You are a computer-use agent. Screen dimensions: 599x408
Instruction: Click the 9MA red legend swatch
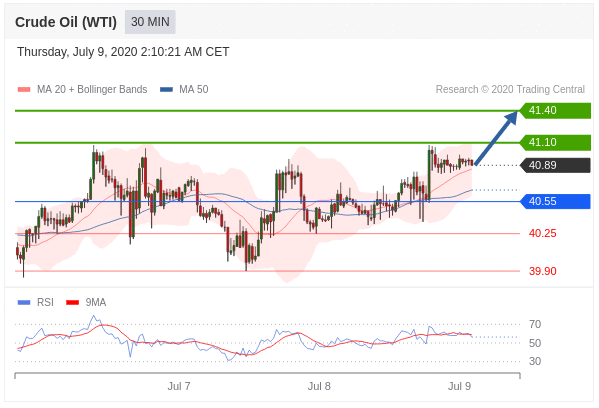tap(73, 303)
